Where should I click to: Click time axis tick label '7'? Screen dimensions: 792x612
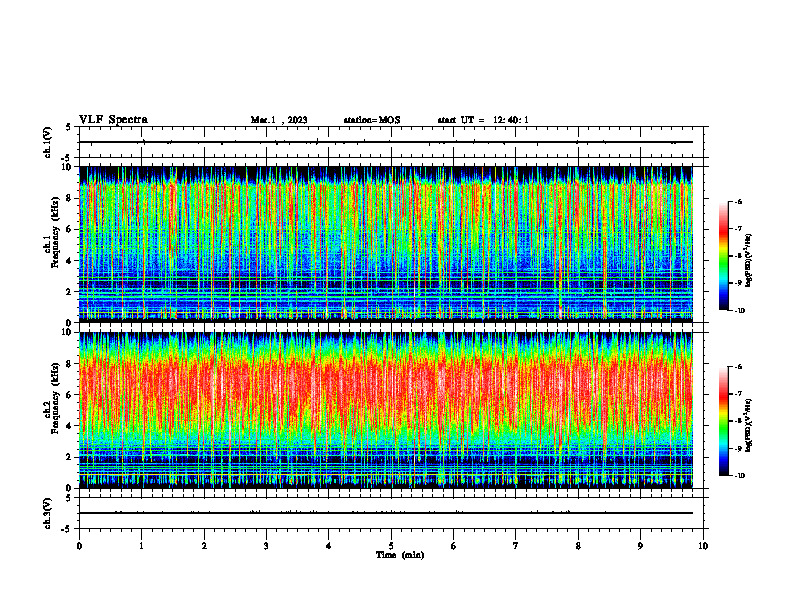pyautogui.click(x=516, y=546)
